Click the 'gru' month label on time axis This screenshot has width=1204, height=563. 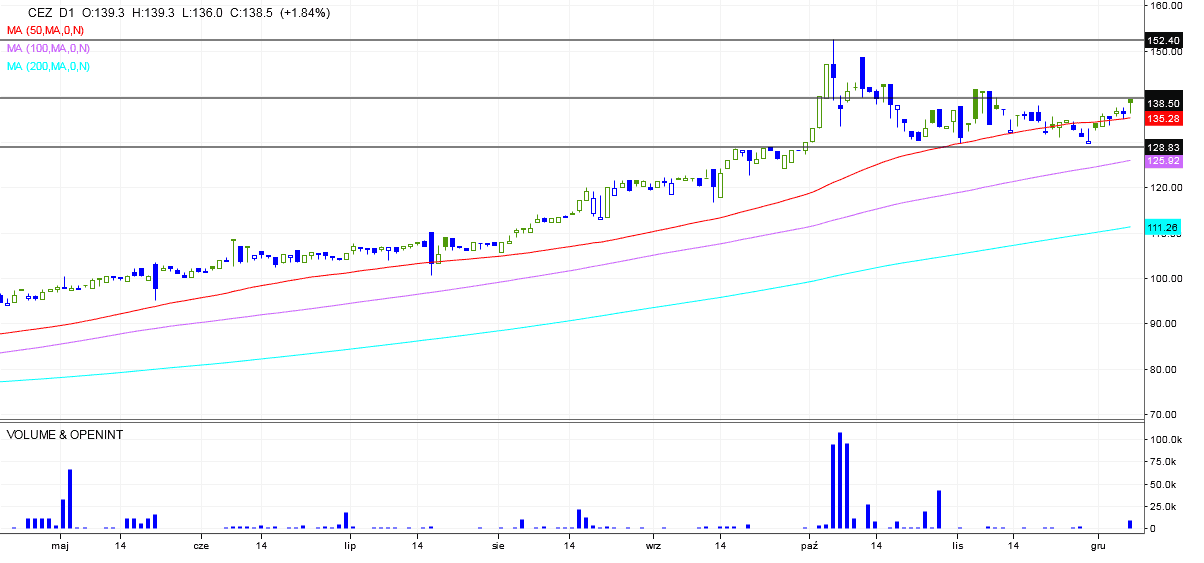click(1098, 547)
